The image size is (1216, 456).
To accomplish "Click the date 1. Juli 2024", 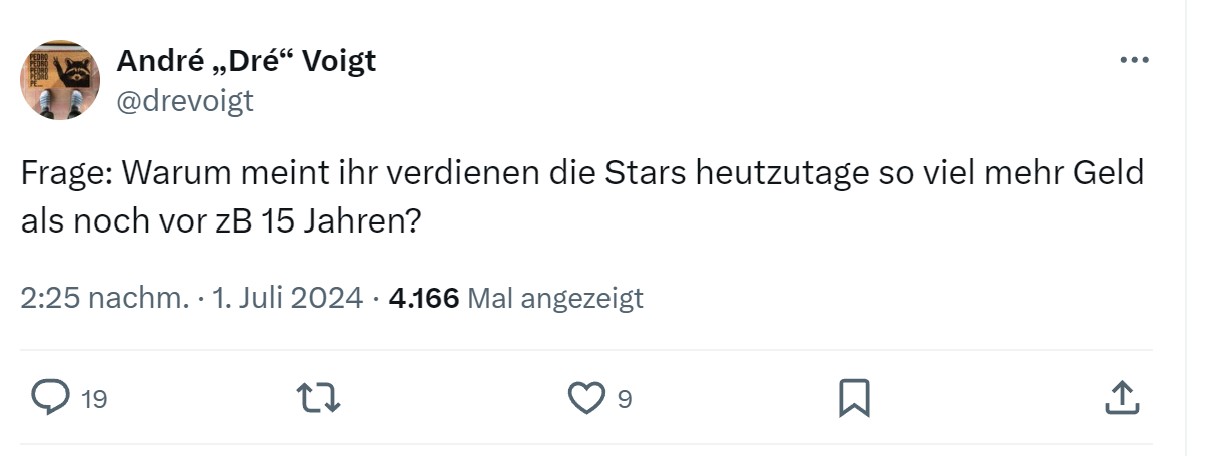I will click(x=288, y=298).
